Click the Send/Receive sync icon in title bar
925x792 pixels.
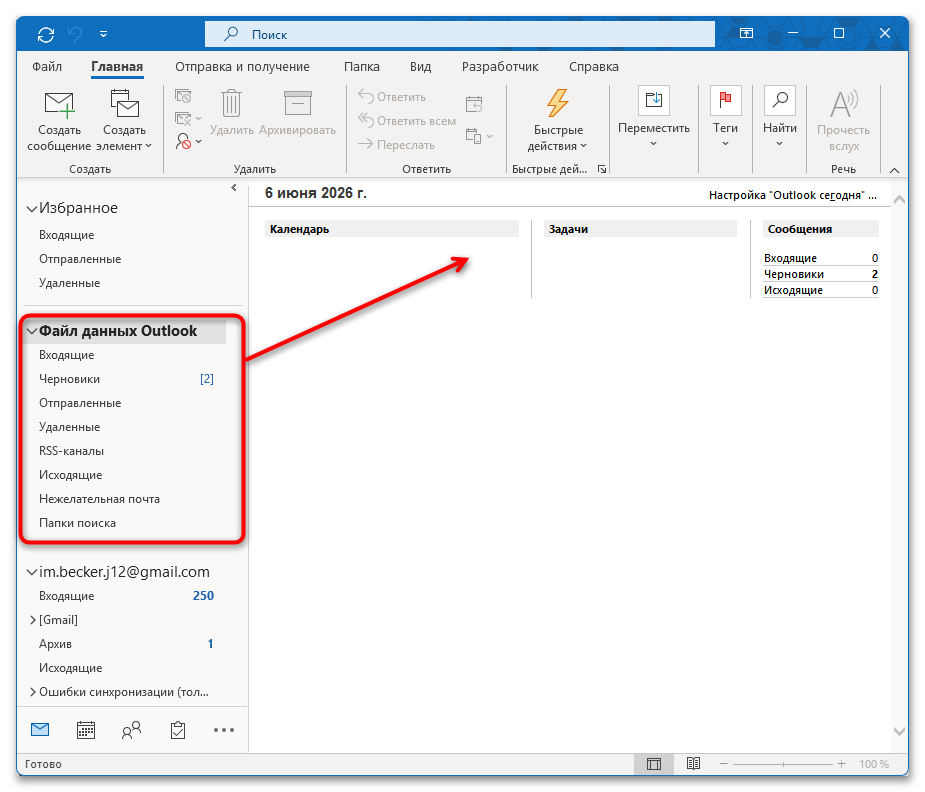pyautogui.click(x=46, y=34)
